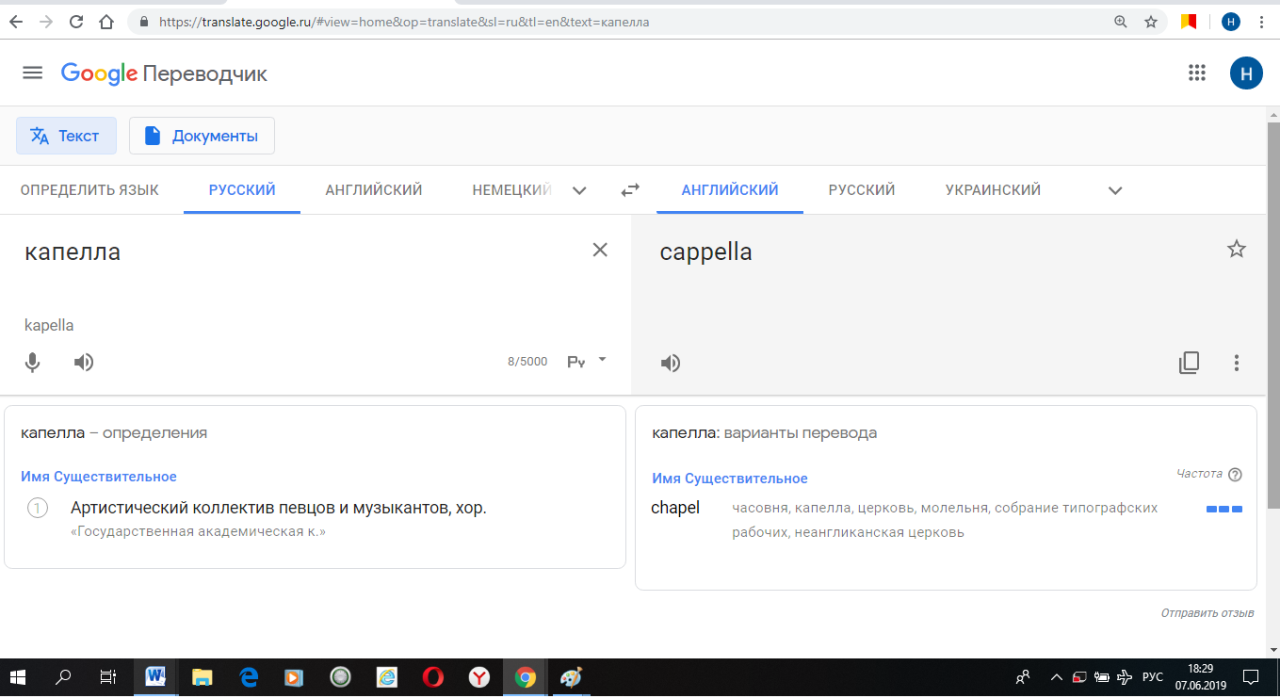Go back in the browser

(x=16, y=21)
